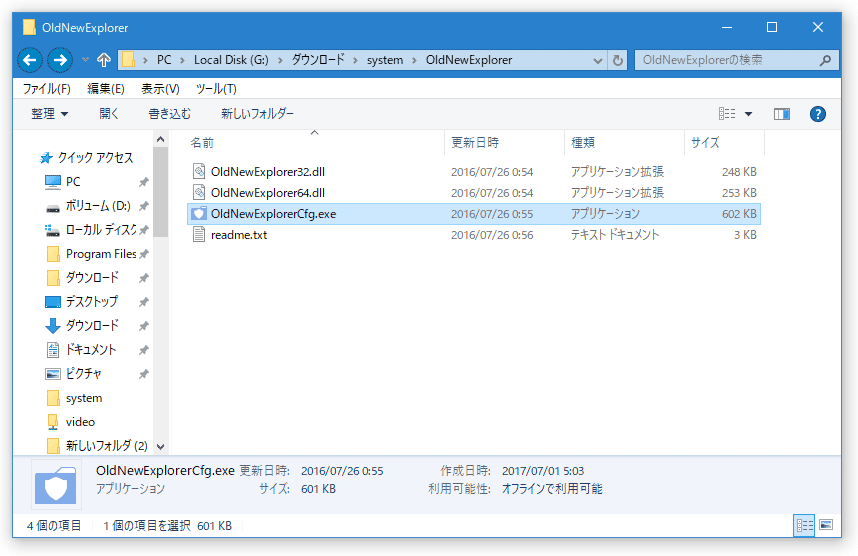Select PC in the address breadcrumb
This screenshot has width=858, height=556.
[164, 60]
